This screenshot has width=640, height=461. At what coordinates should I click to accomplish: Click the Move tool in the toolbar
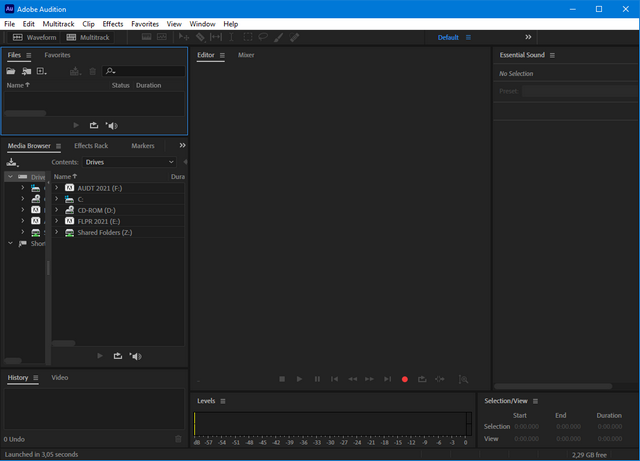point(183,37)
